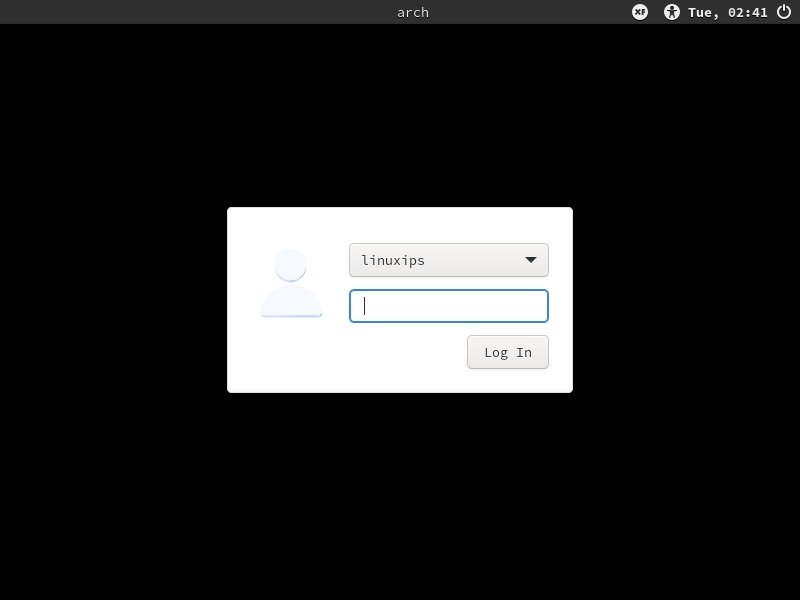800x600 pixels.
Task: Open the Xfce session selector icon
Action: [640, 12]
